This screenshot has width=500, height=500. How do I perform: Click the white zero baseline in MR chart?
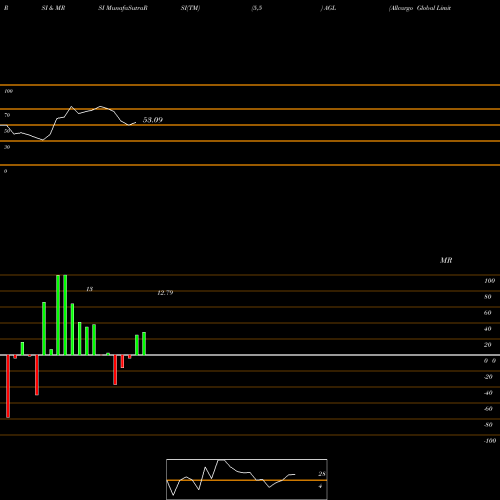(250, 355)
